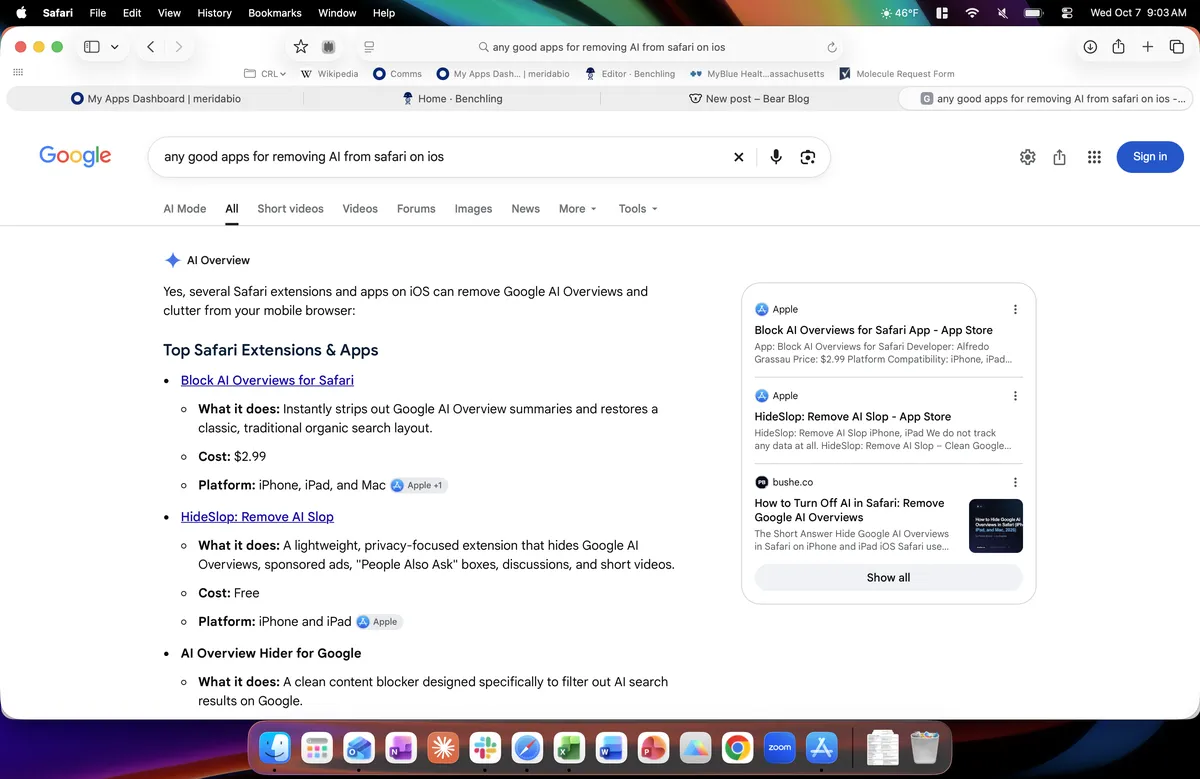The height and width of the screenshot is (779, 1200).
Task: Open How to Turn Off AI in Safari
Action: (850, 510)
